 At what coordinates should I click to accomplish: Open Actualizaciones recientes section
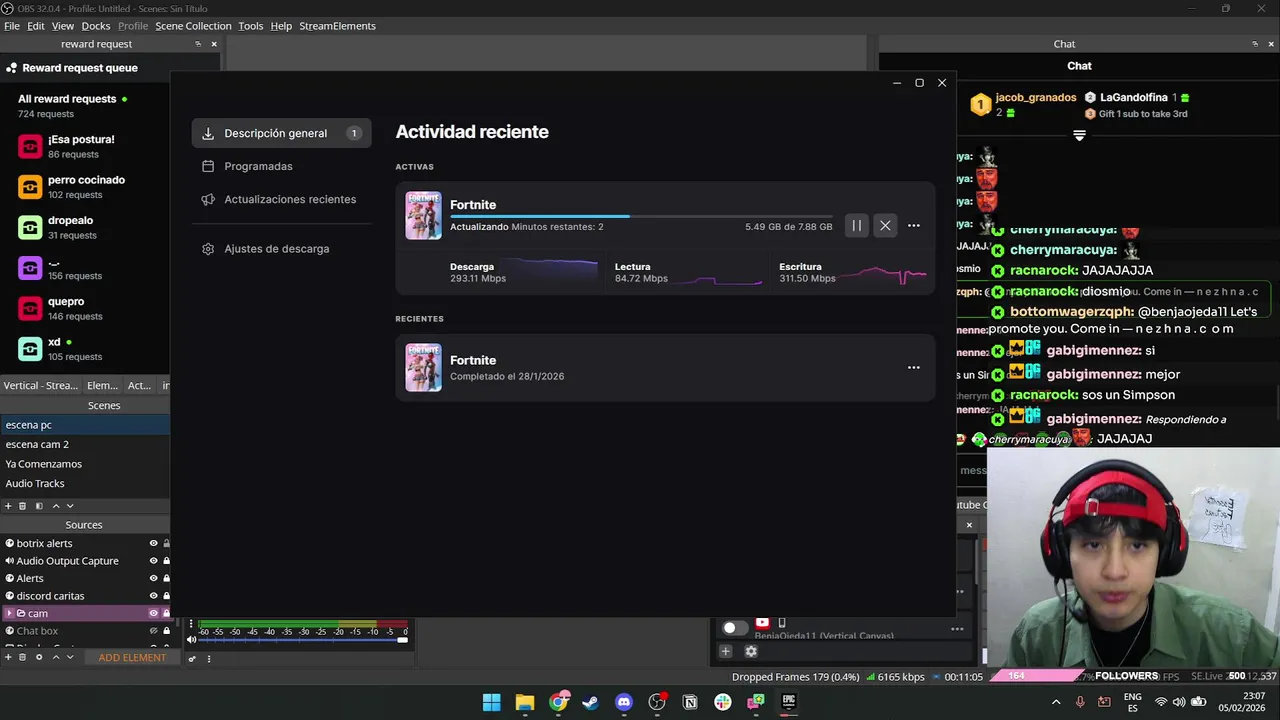(x=281, y=199)
